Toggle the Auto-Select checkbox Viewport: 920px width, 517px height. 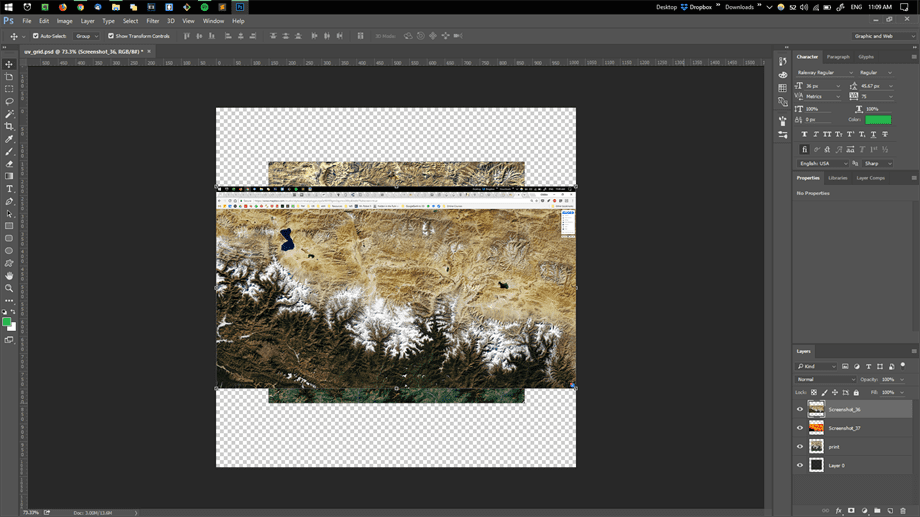click(x=36, y=36)
